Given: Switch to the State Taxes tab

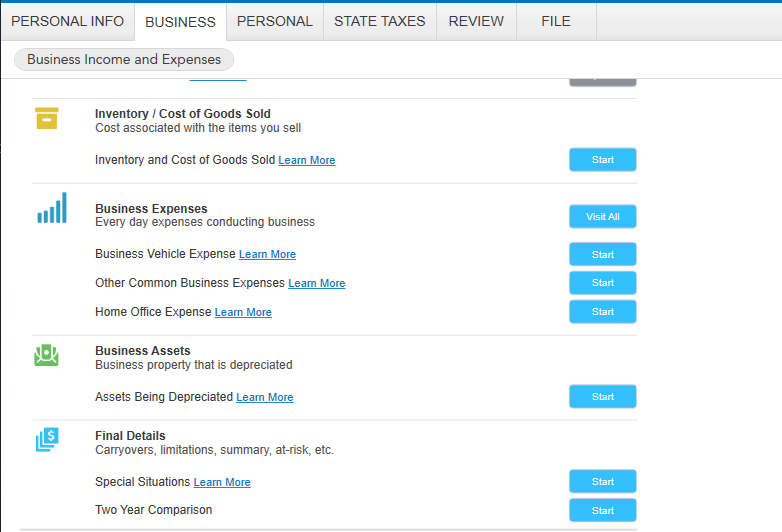Looking at the screenshot, I should pos(379,21).
